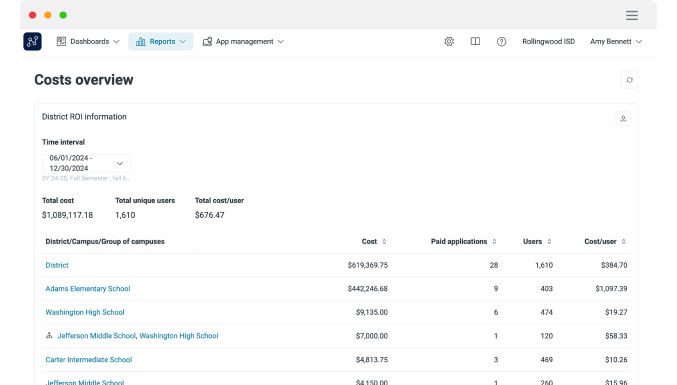Click the app logo home icon

(x=32, y=41)
